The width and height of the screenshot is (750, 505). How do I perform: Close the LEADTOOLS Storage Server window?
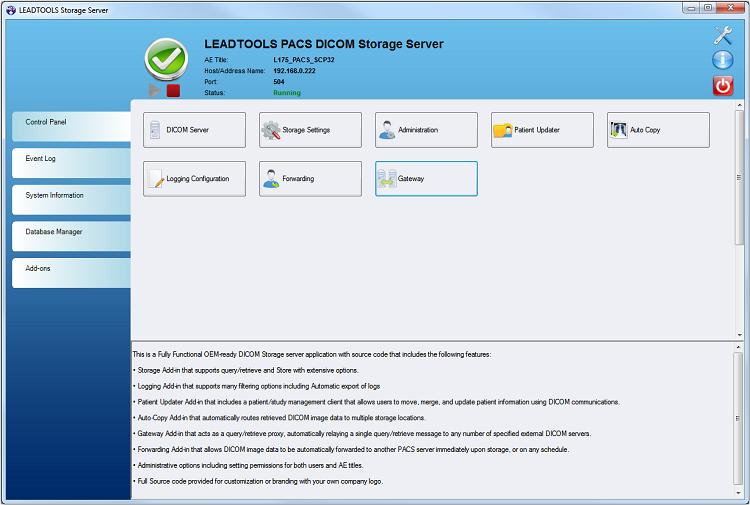[730, 8]
